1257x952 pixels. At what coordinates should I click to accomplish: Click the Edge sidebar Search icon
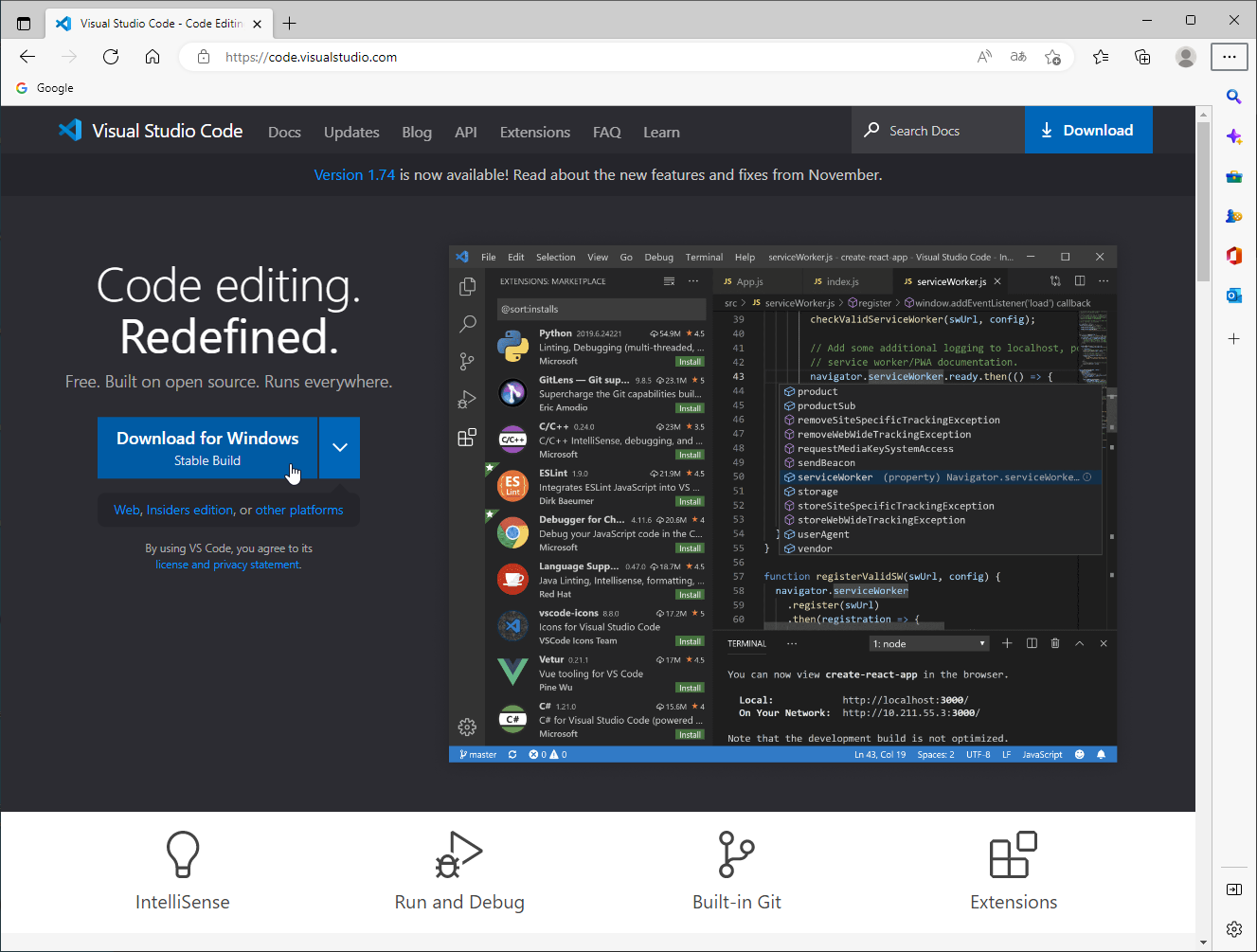pos(1233,97)
